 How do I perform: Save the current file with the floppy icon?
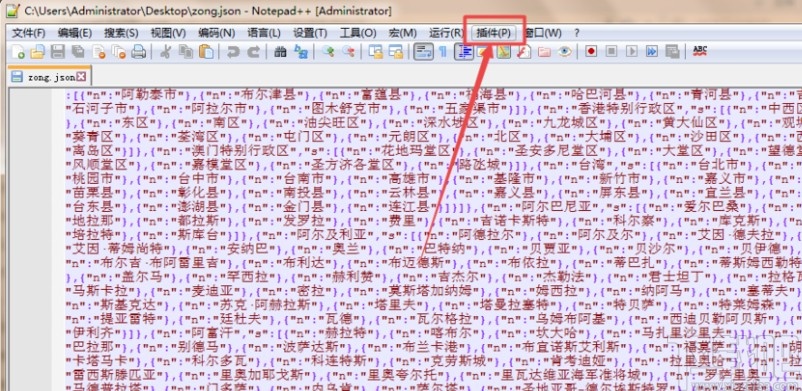[57, 52]
